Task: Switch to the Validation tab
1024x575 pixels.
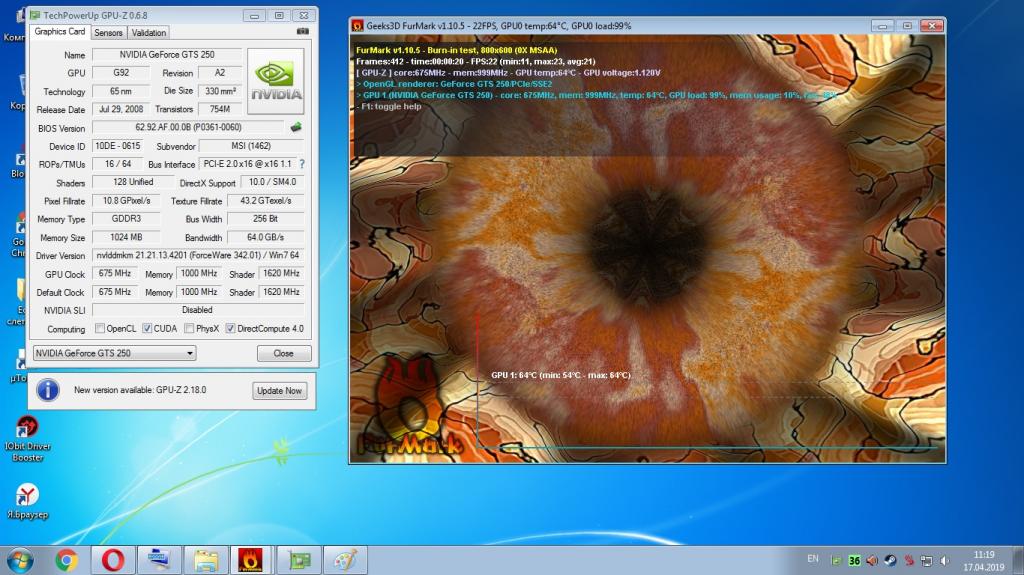Action: tap(149, 33)
